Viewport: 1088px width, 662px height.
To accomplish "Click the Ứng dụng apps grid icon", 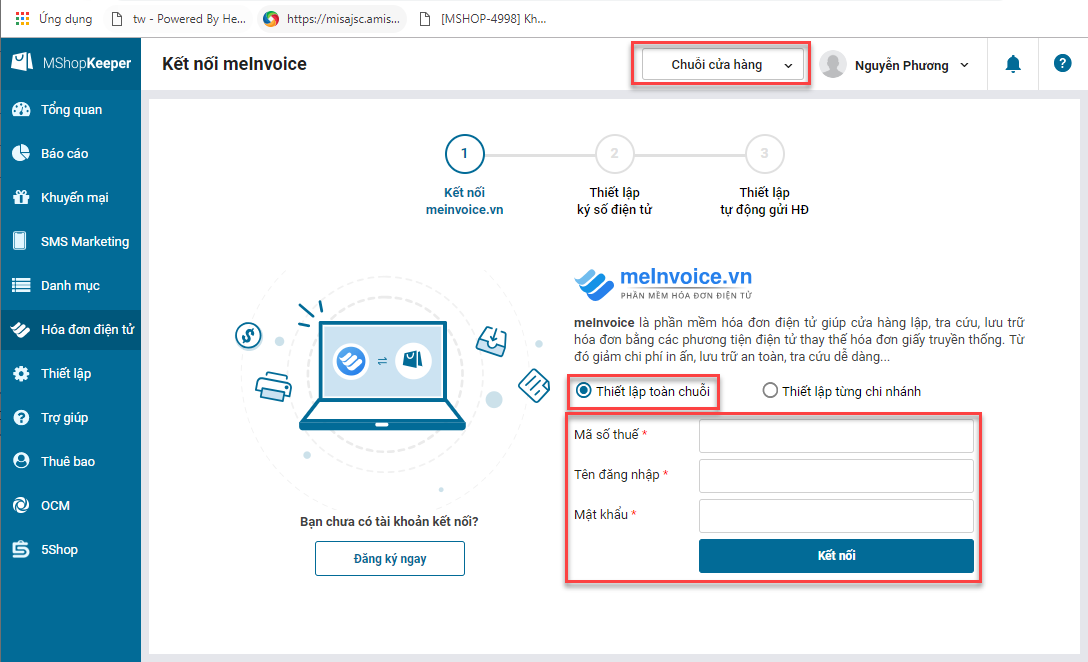I will 22,19.
